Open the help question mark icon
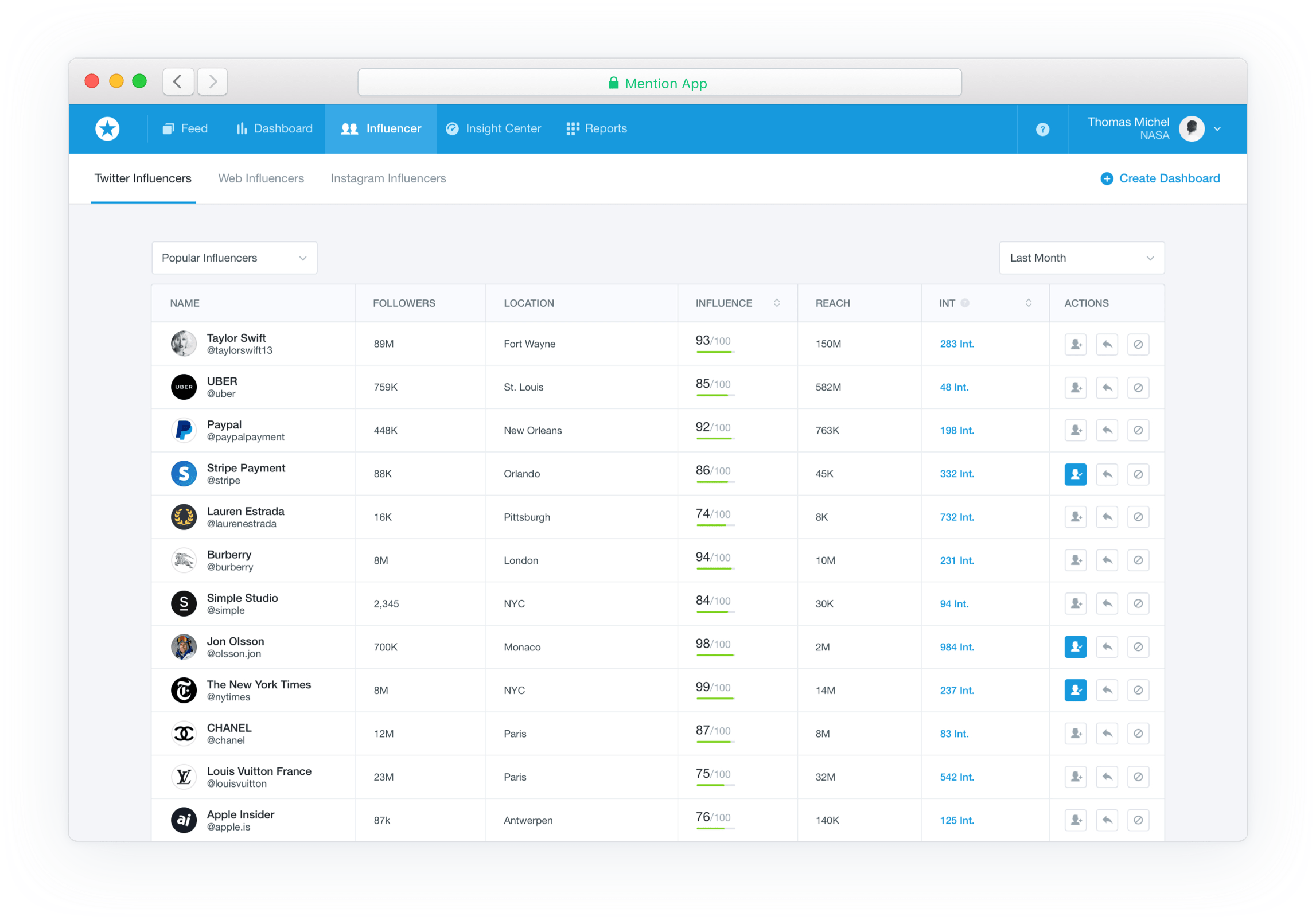 (x=1042, y=130)
